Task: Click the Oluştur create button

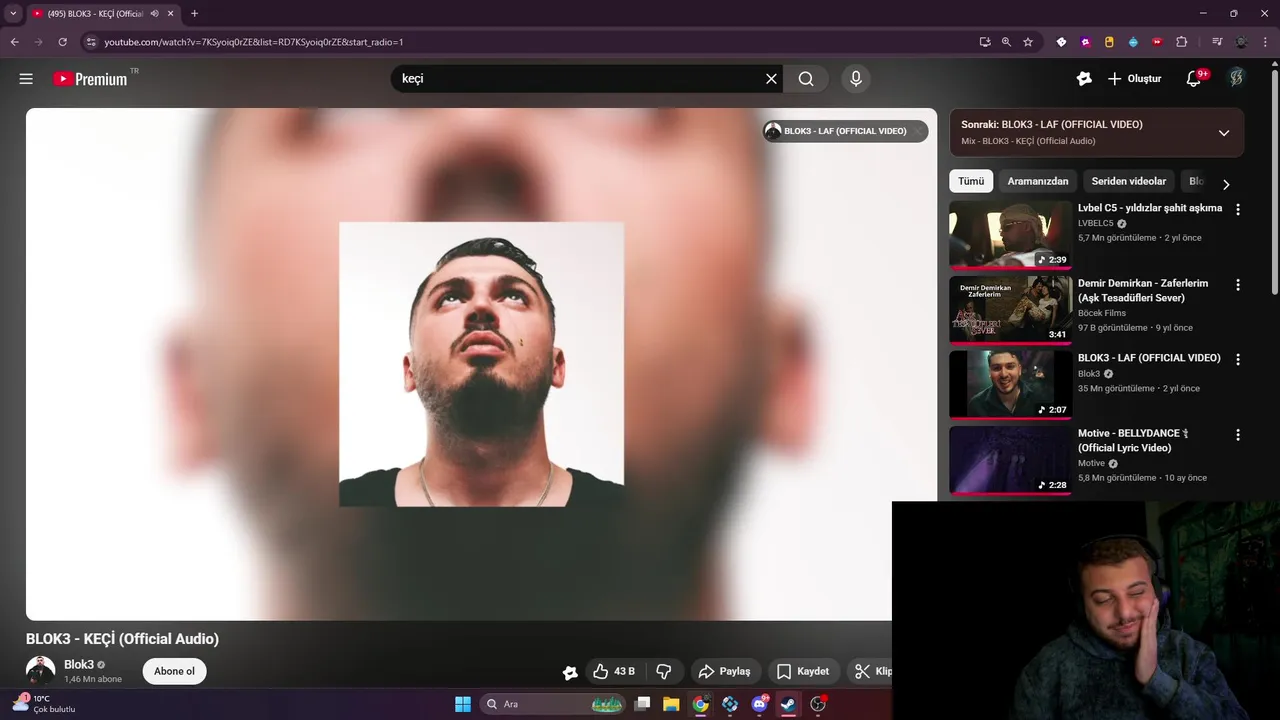Action: [x=1135, y=79]
